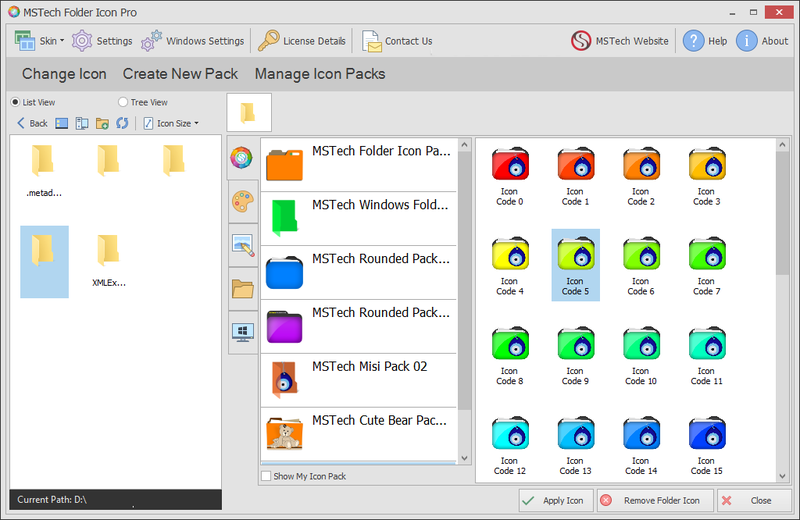
Task: Choose yellow Icon Code 4
Action: (x=510, y=265)
